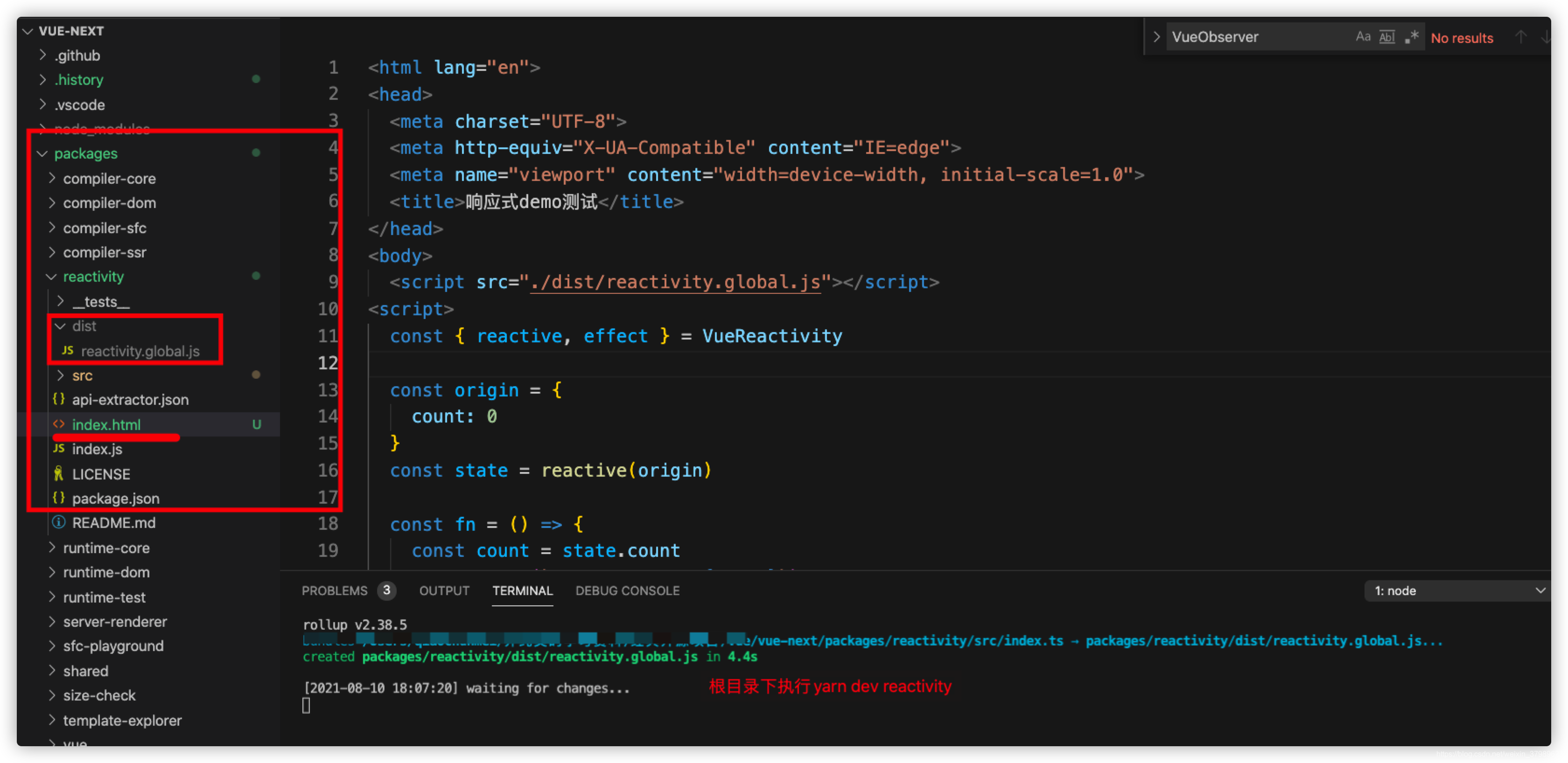Open the index.js JS icon
1568x763 pixels.
(58, 449)
